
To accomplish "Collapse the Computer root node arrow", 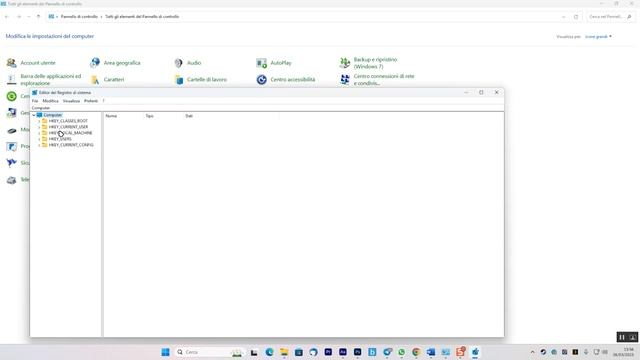I will [34, 115].
